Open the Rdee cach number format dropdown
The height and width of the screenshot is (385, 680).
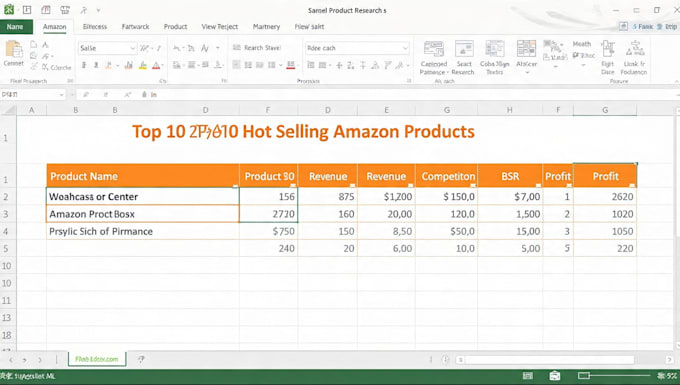(405, 48)
